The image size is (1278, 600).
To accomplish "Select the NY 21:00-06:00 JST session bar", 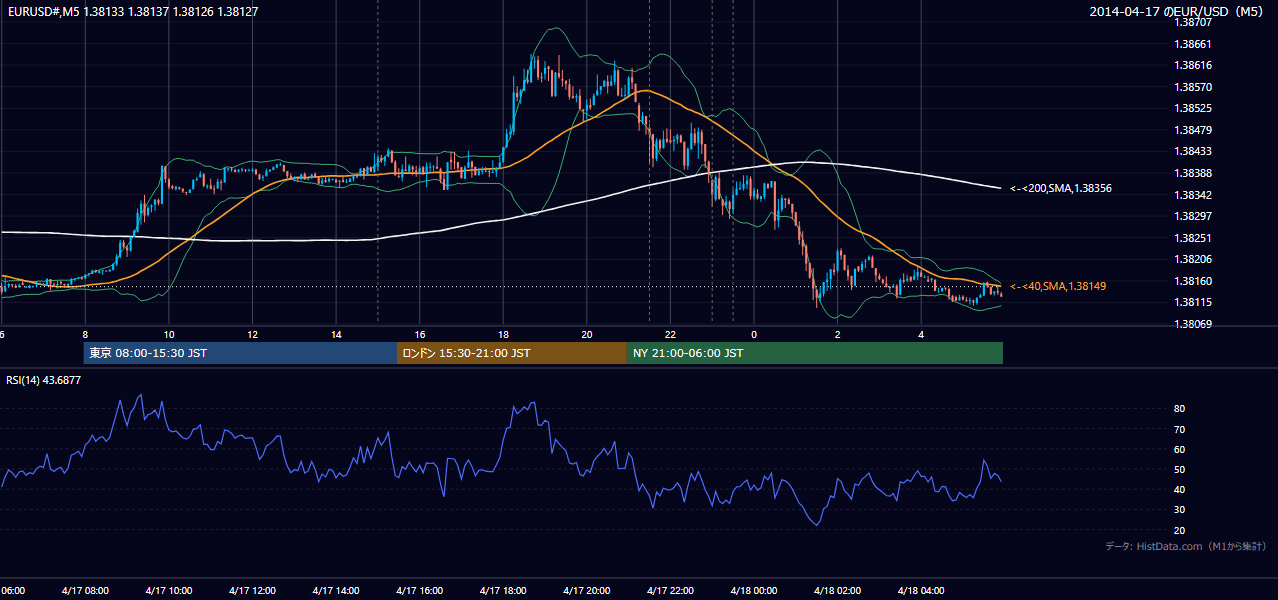I will coord(815,353).
